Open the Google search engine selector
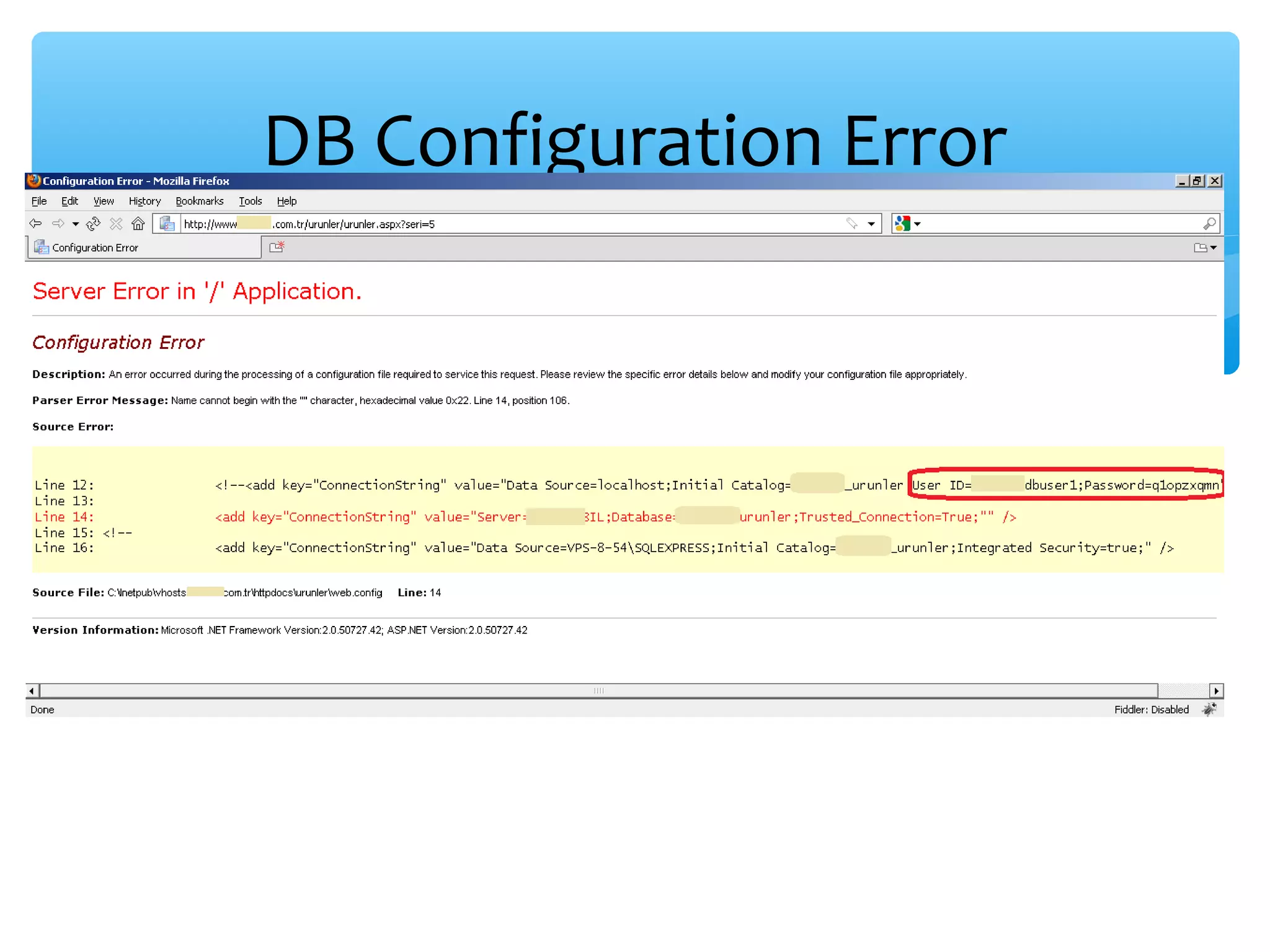This screenshot has width=1270, height=952. 908,223
